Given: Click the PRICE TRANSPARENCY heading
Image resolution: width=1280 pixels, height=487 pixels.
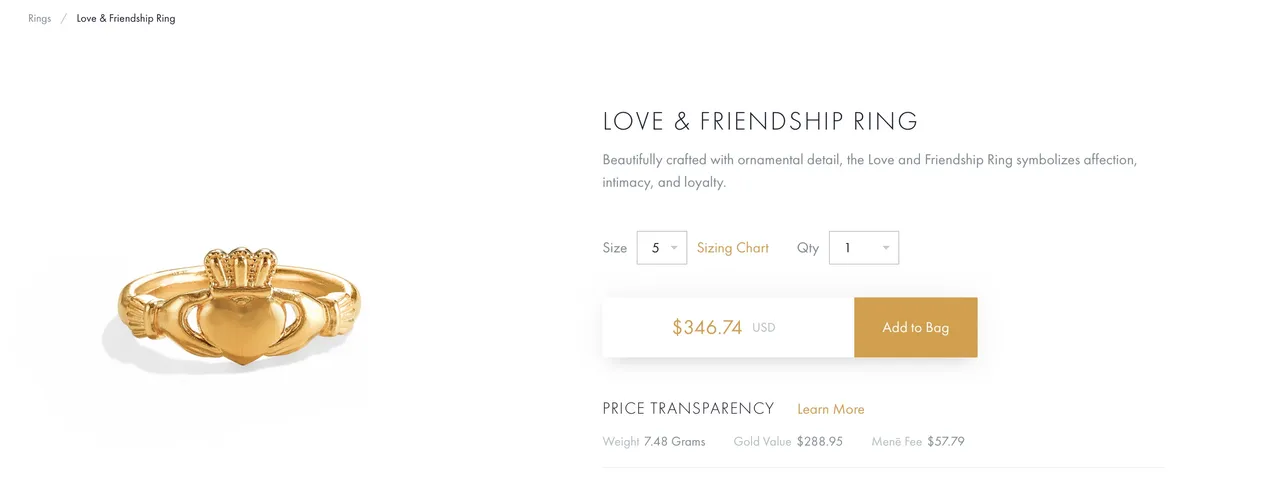Looking at the screenshot, I should point(689,408).
